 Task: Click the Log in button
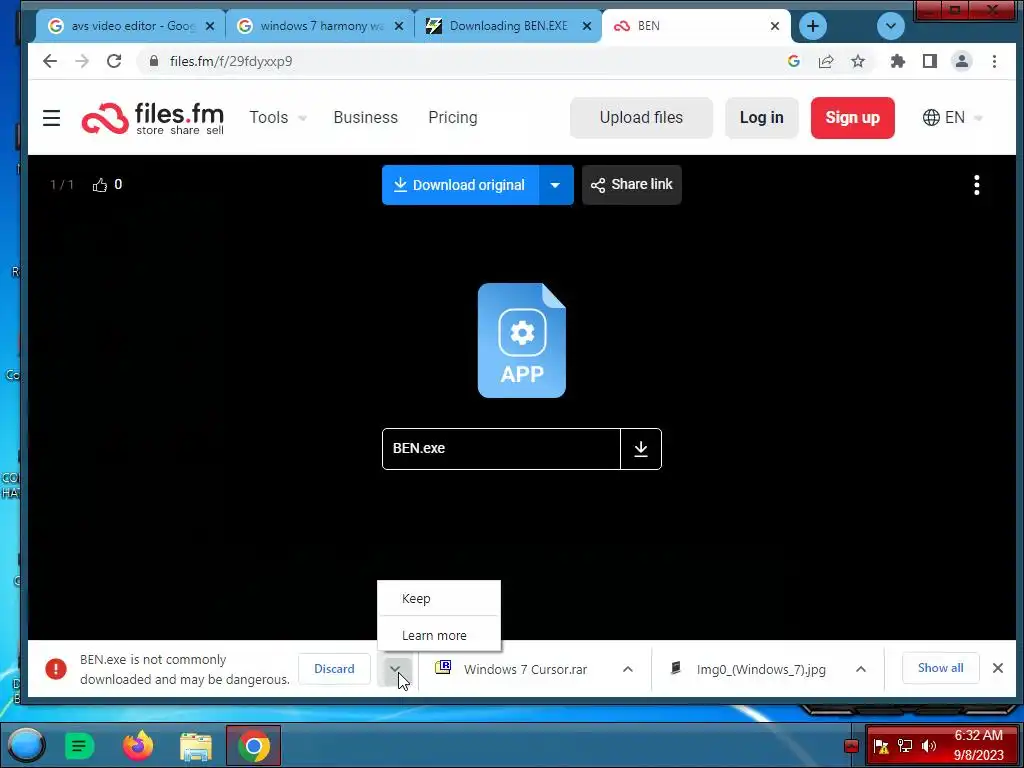point(761,118)
